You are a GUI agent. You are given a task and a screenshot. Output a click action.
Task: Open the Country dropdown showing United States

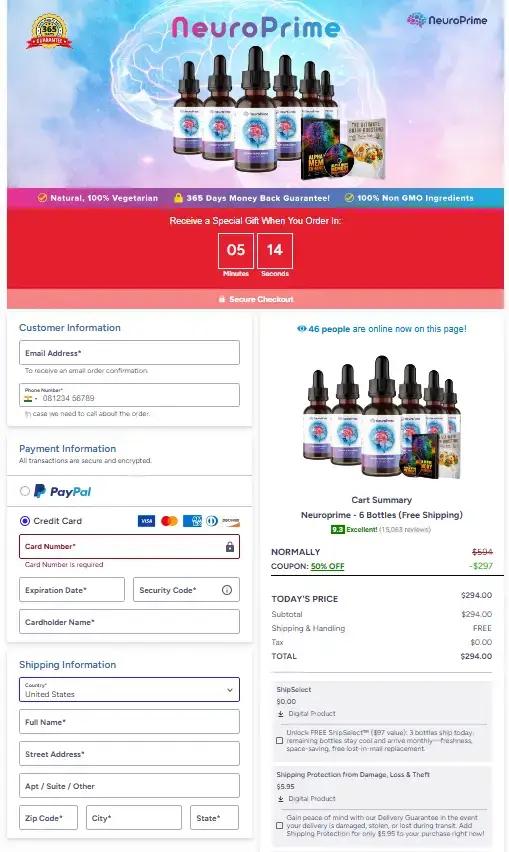click(129, 690)
